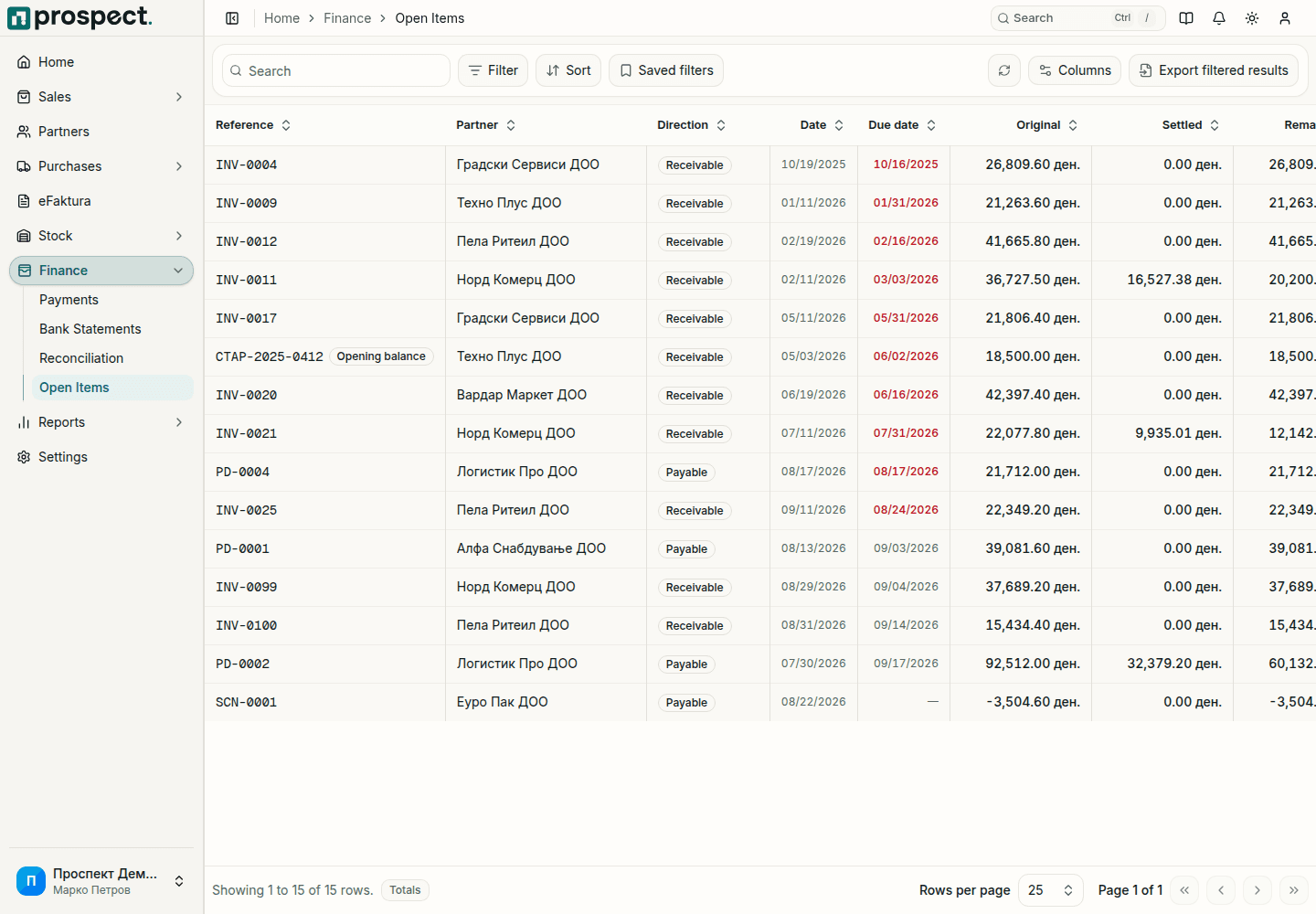
Task: Sort by the Reference column
Action: 253,125
